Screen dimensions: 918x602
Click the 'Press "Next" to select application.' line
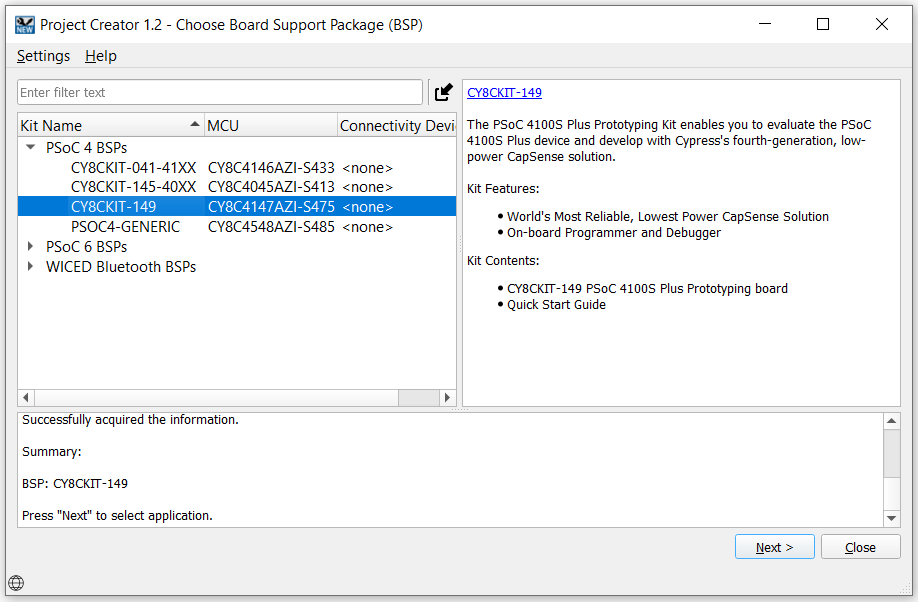[x=117, y=516]
